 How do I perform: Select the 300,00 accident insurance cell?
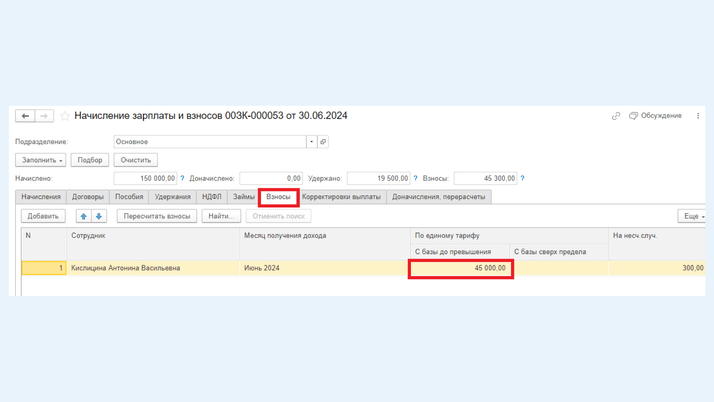pyautogui.click(x=657, y=268)
